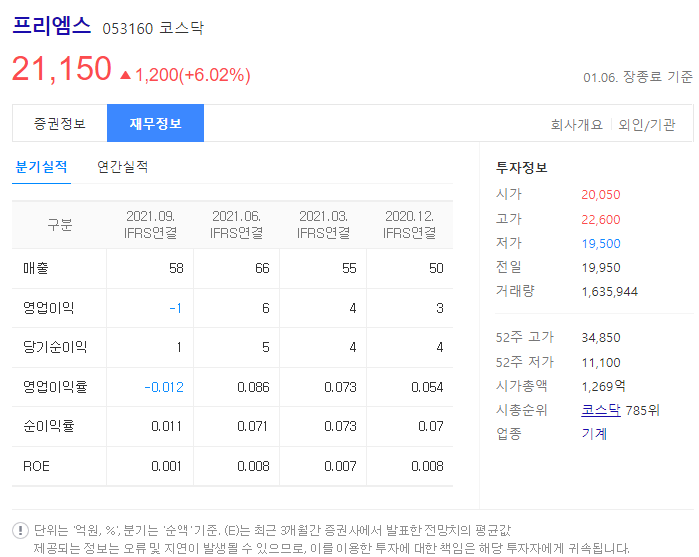Click the ROE value 0.001
Screen dimensions: 699x557
point(166,466)
